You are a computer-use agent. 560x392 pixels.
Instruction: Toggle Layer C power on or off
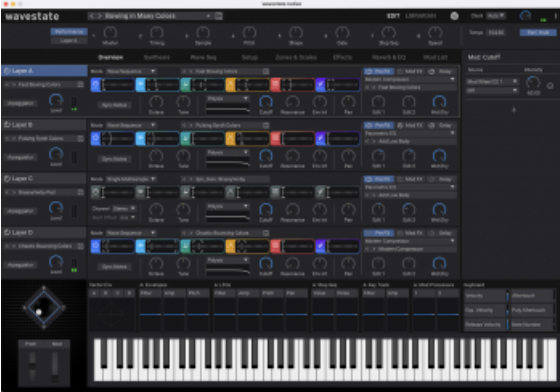coord(7,178)
